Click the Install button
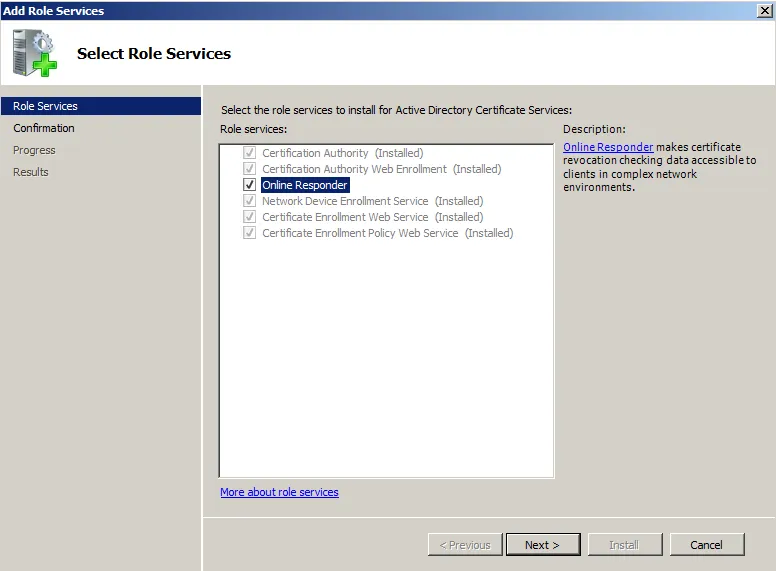Viewport: 776px width, 571px height. [x=624, y=545]
